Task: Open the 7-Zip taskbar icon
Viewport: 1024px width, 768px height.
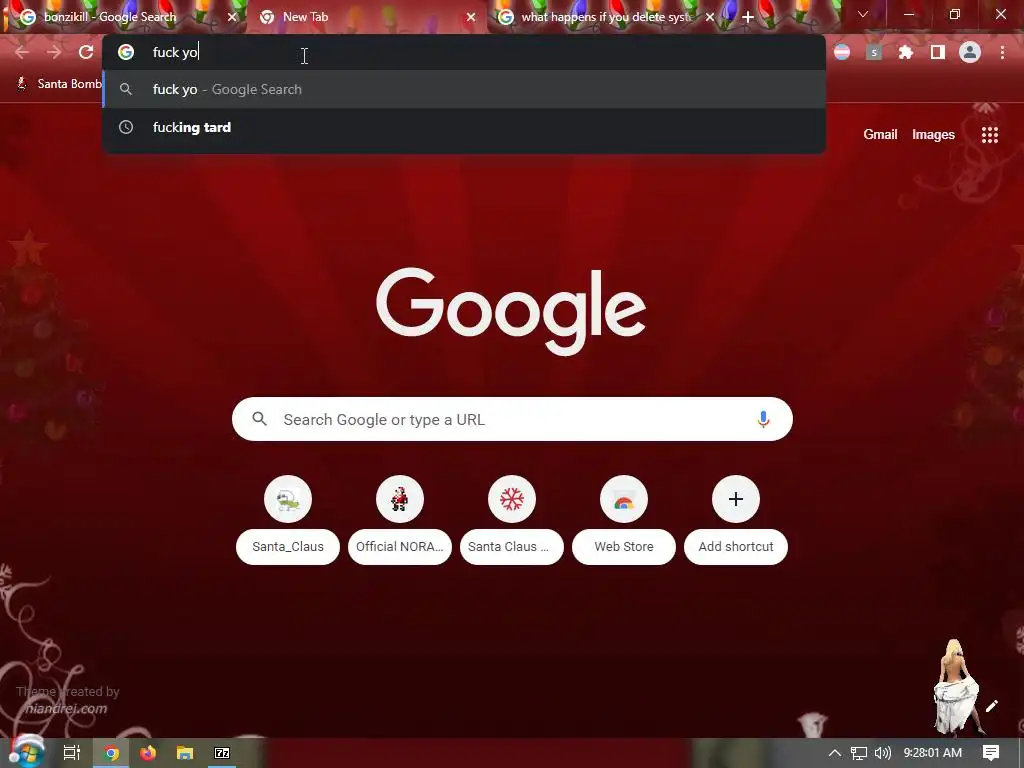Action: [222, 753]
